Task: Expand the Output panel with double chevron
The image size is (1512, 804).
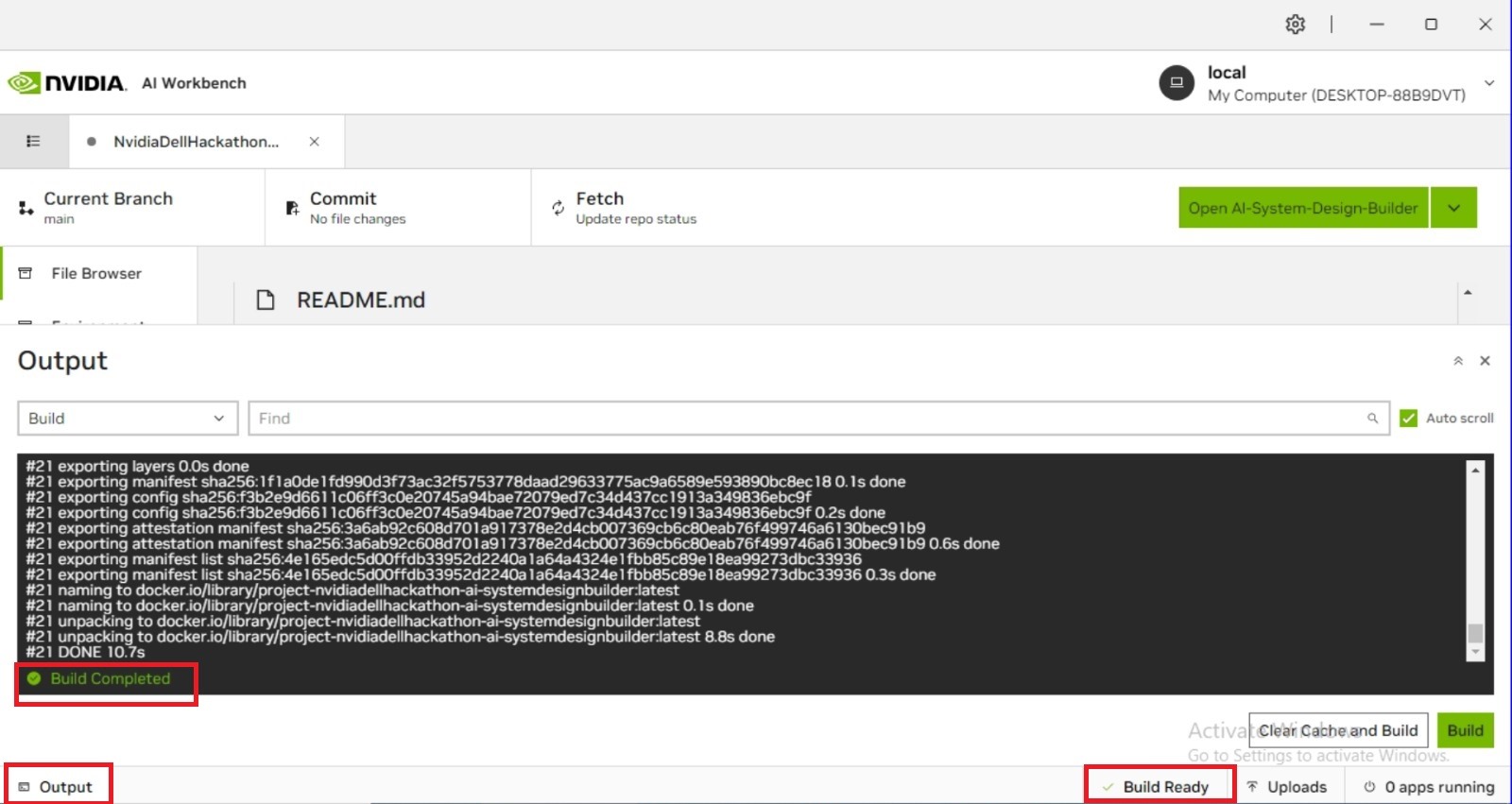Action: (1458, 361)
